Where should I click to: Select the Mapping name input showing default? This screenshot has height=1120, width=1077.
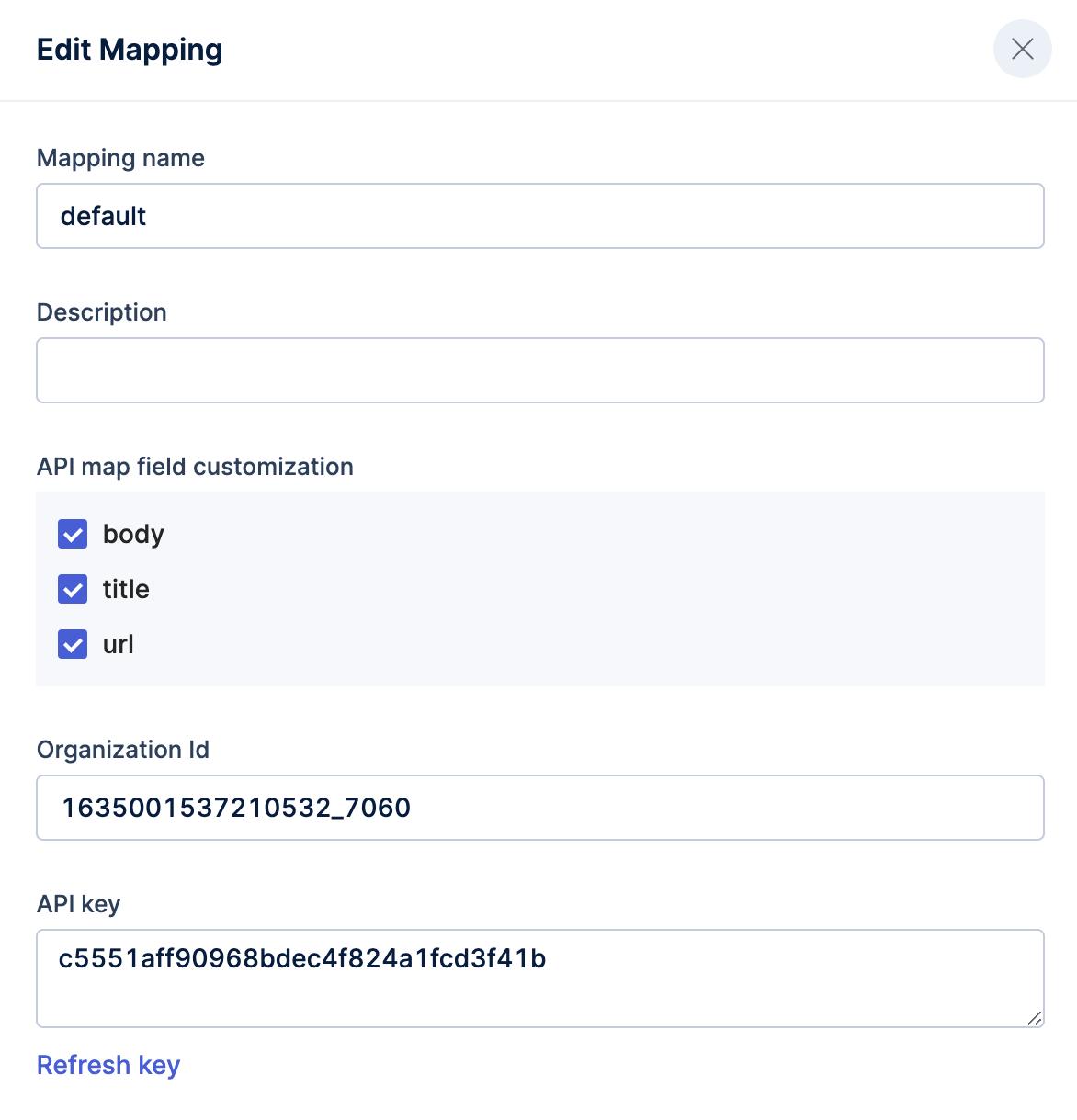[539, 216]
